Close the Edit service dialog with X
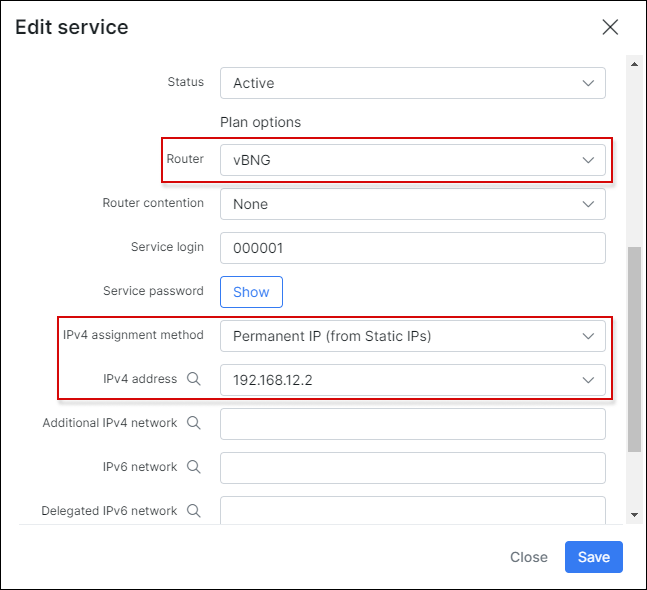Screen dimensions: 647x590 pos(610,27)
